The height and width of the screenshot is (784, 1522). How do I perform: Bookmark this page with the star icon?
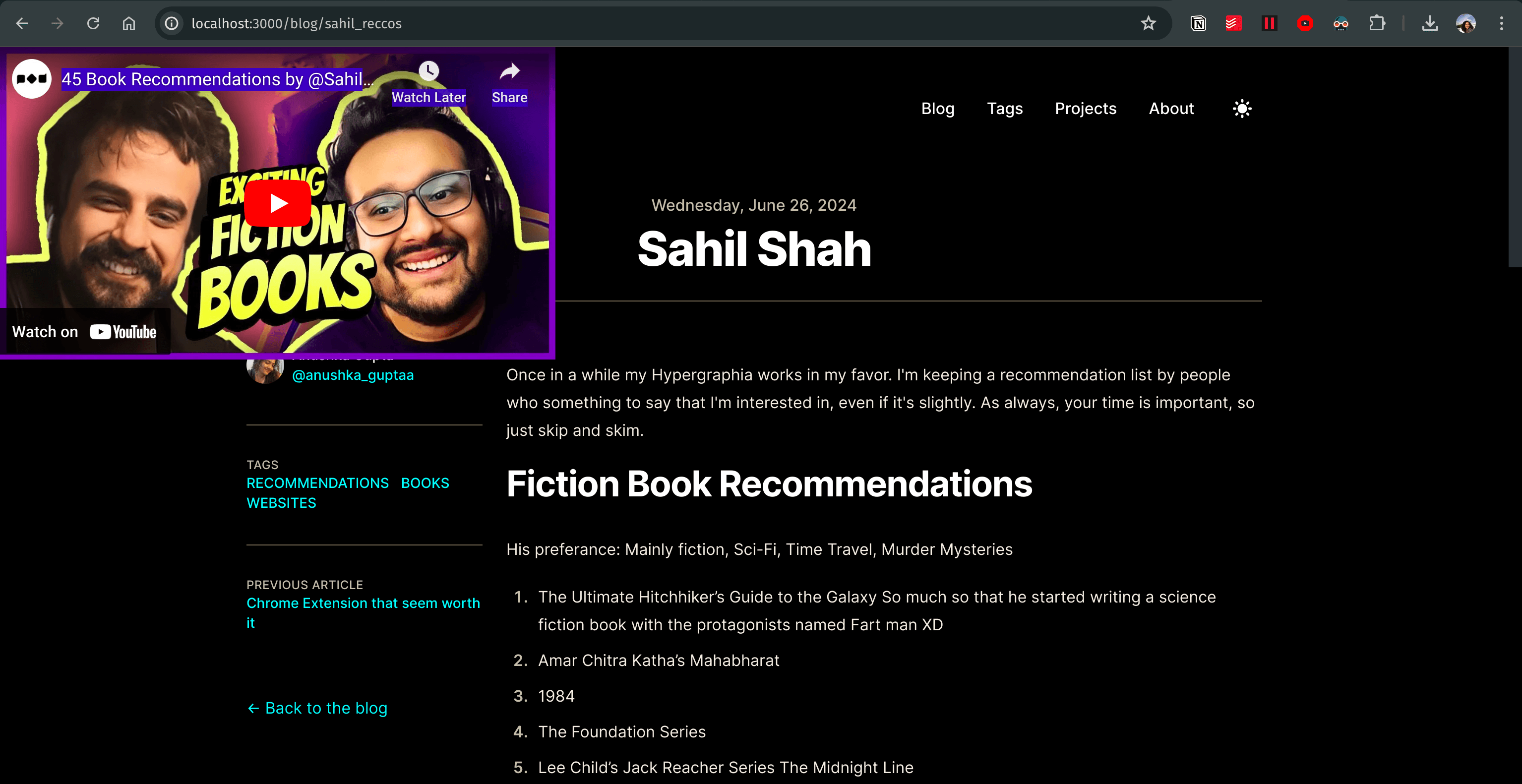1148,24
